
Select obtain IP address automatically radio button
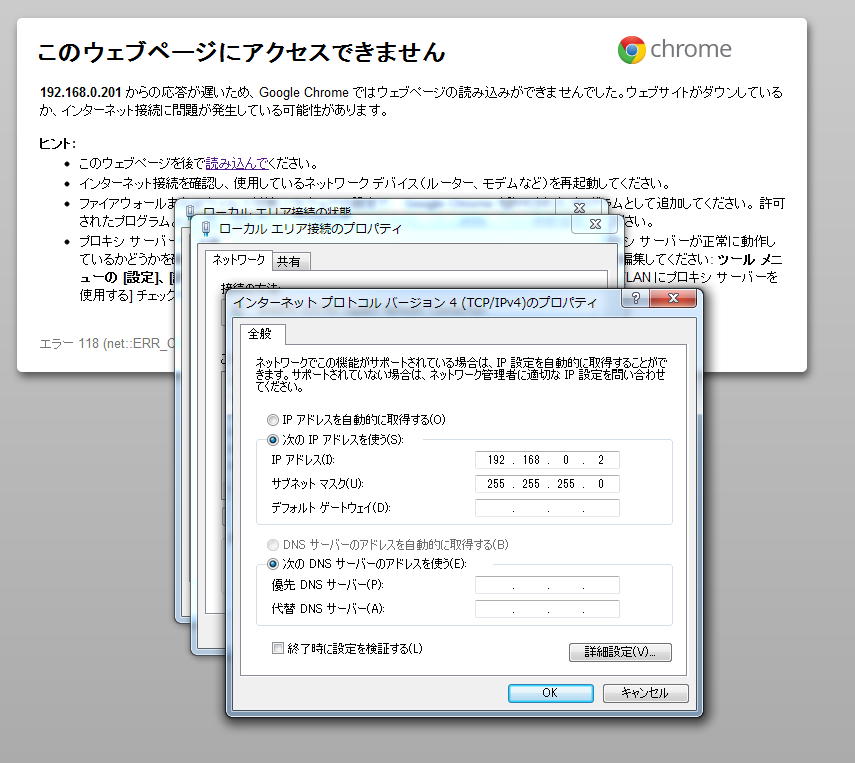[x=273, y=420]
